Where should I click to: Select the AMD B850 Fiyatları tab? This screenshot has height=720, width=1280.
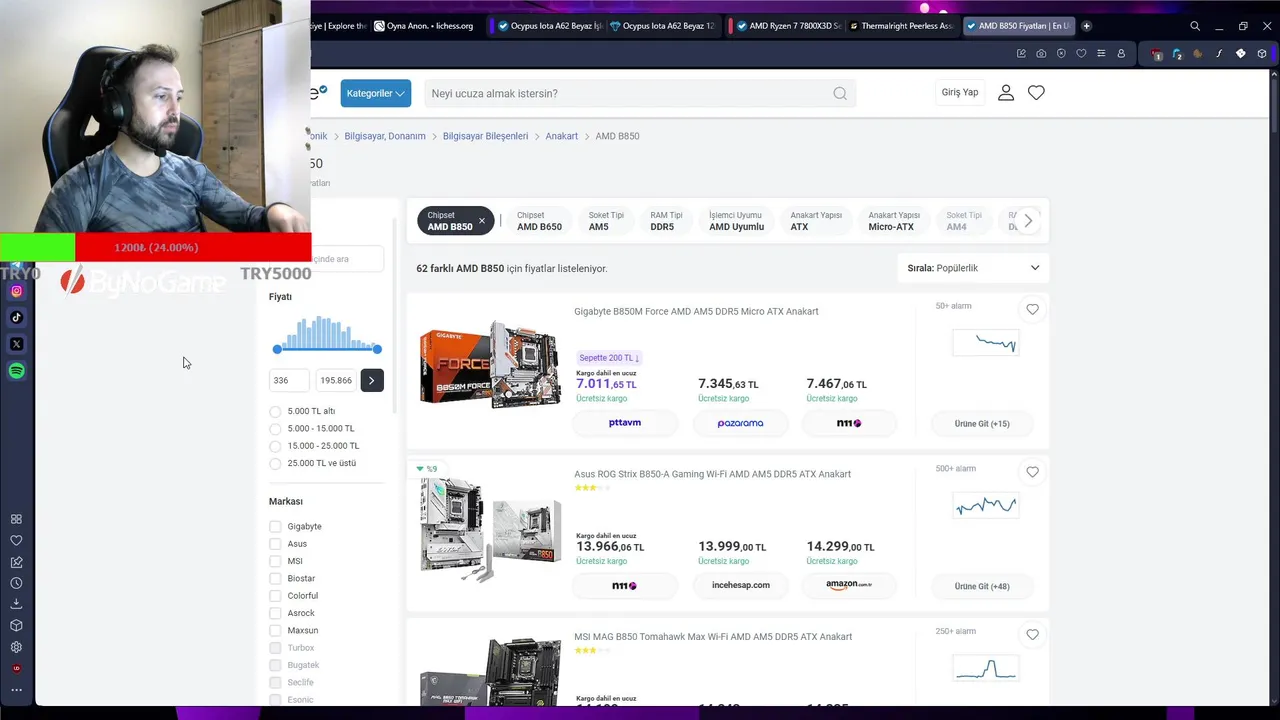click(1018, 26)
